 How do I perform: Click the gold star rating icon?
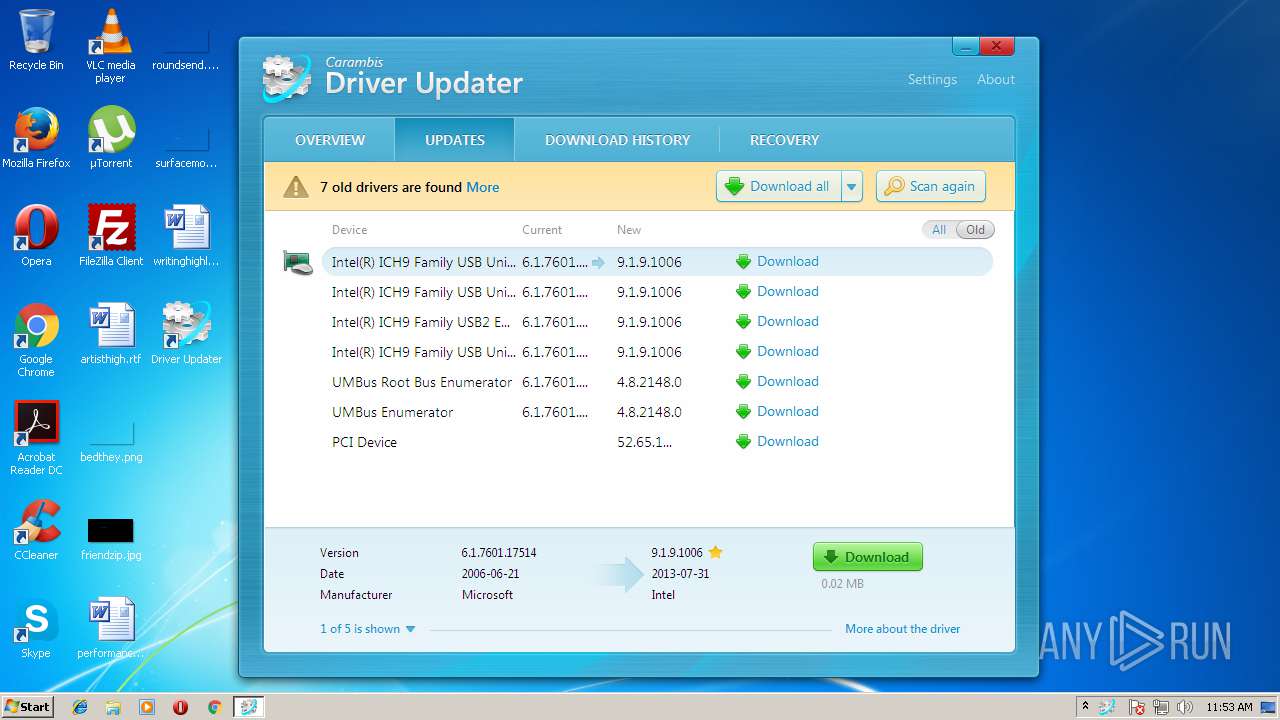pyautogui.click(x=715, y=552)
